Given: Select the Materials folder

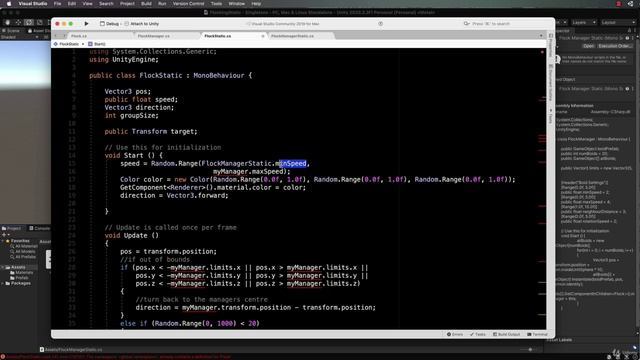Looking at the screenshot, I should [x=22, y=272].
